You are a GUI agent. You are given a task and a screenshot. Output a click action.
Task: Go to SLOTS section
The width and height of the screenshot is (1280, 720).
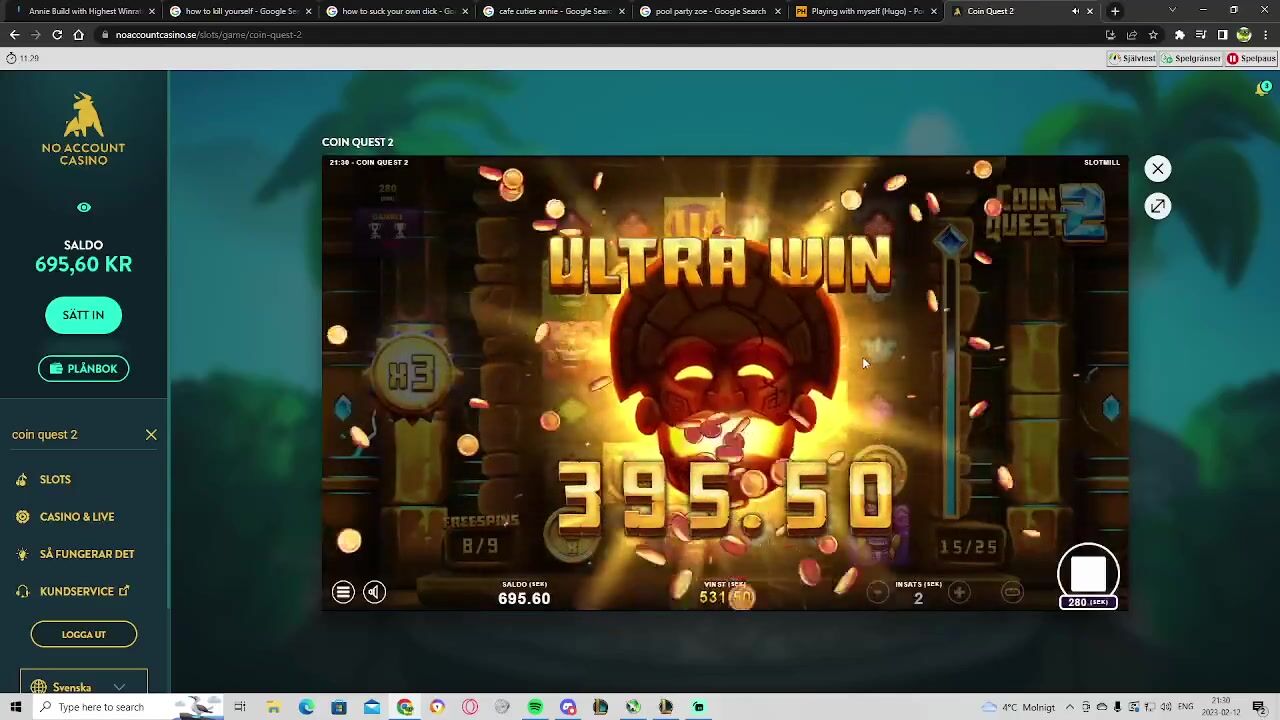[55, 480]
